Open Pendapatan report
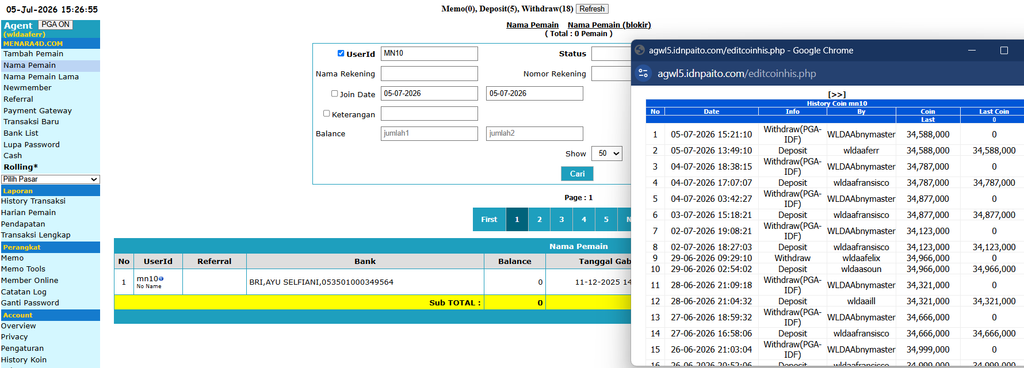This screenshot has height=368, width=1024. 22,224
